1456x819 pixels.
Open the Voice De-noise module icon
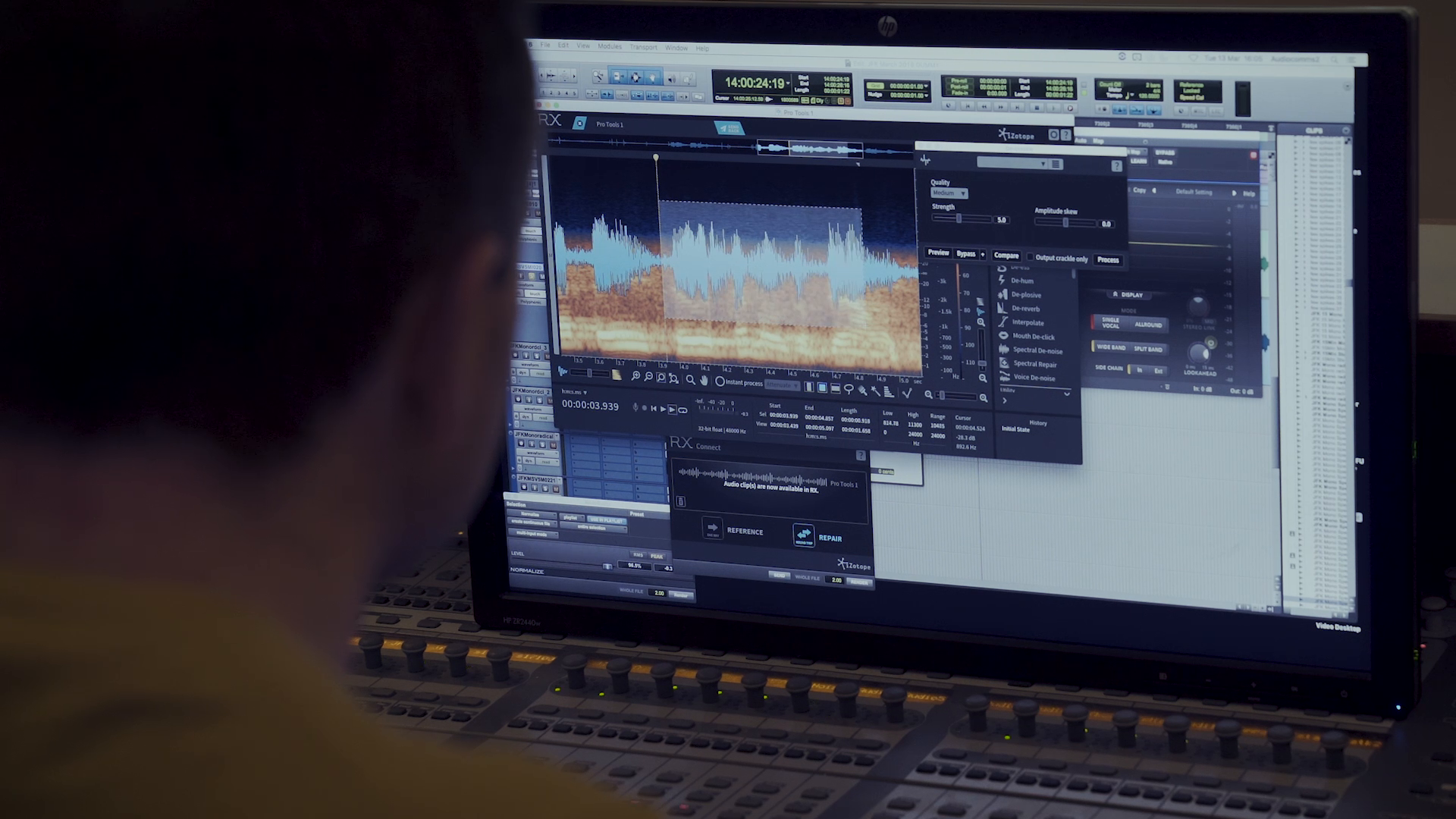(1005, 376)
